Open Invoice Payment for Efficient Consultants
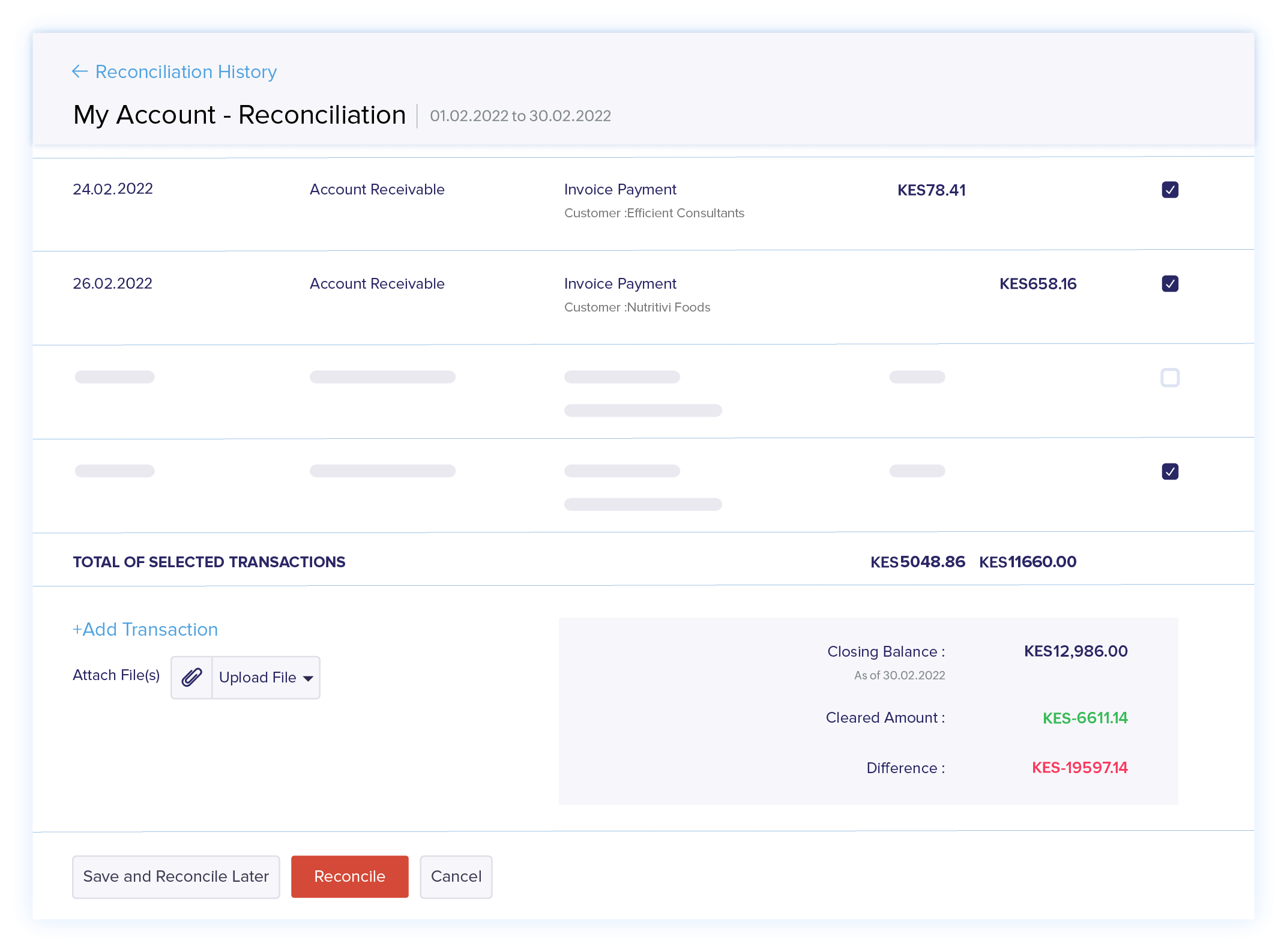1287x952 pixels. tap(620, 190)
